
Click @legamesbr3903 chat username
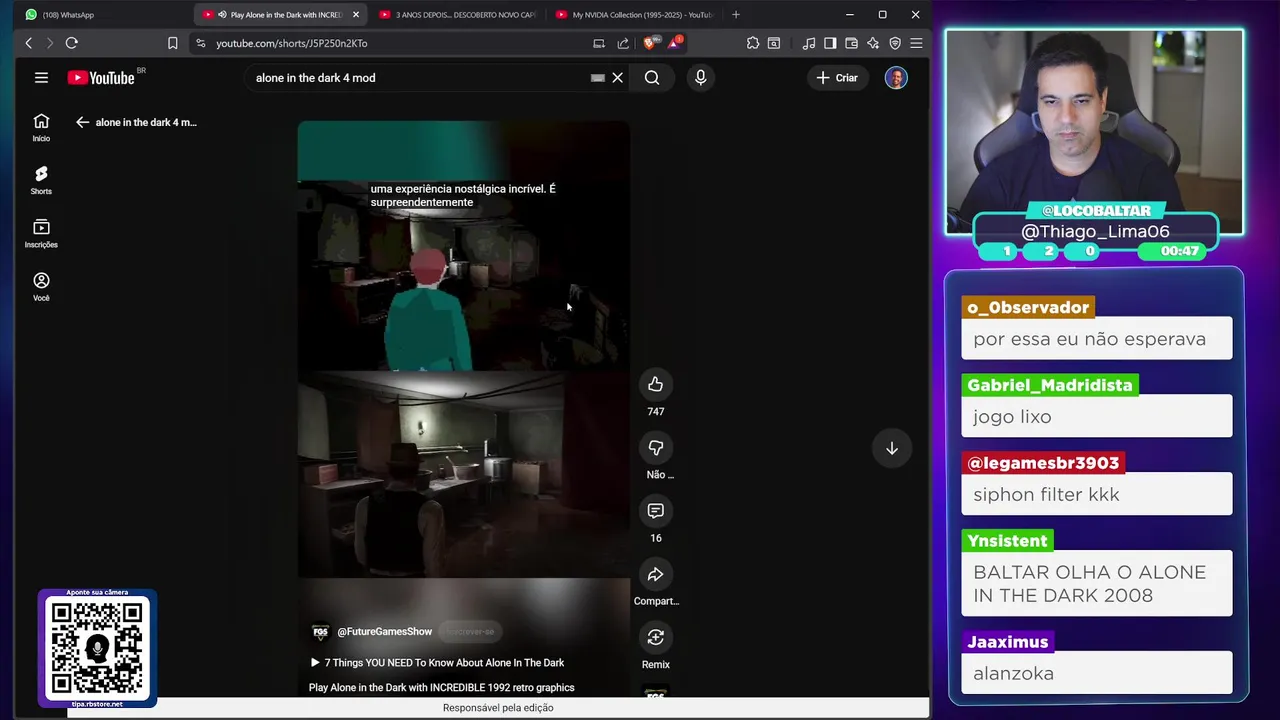pyautogui.click(x=1043, y=463)
